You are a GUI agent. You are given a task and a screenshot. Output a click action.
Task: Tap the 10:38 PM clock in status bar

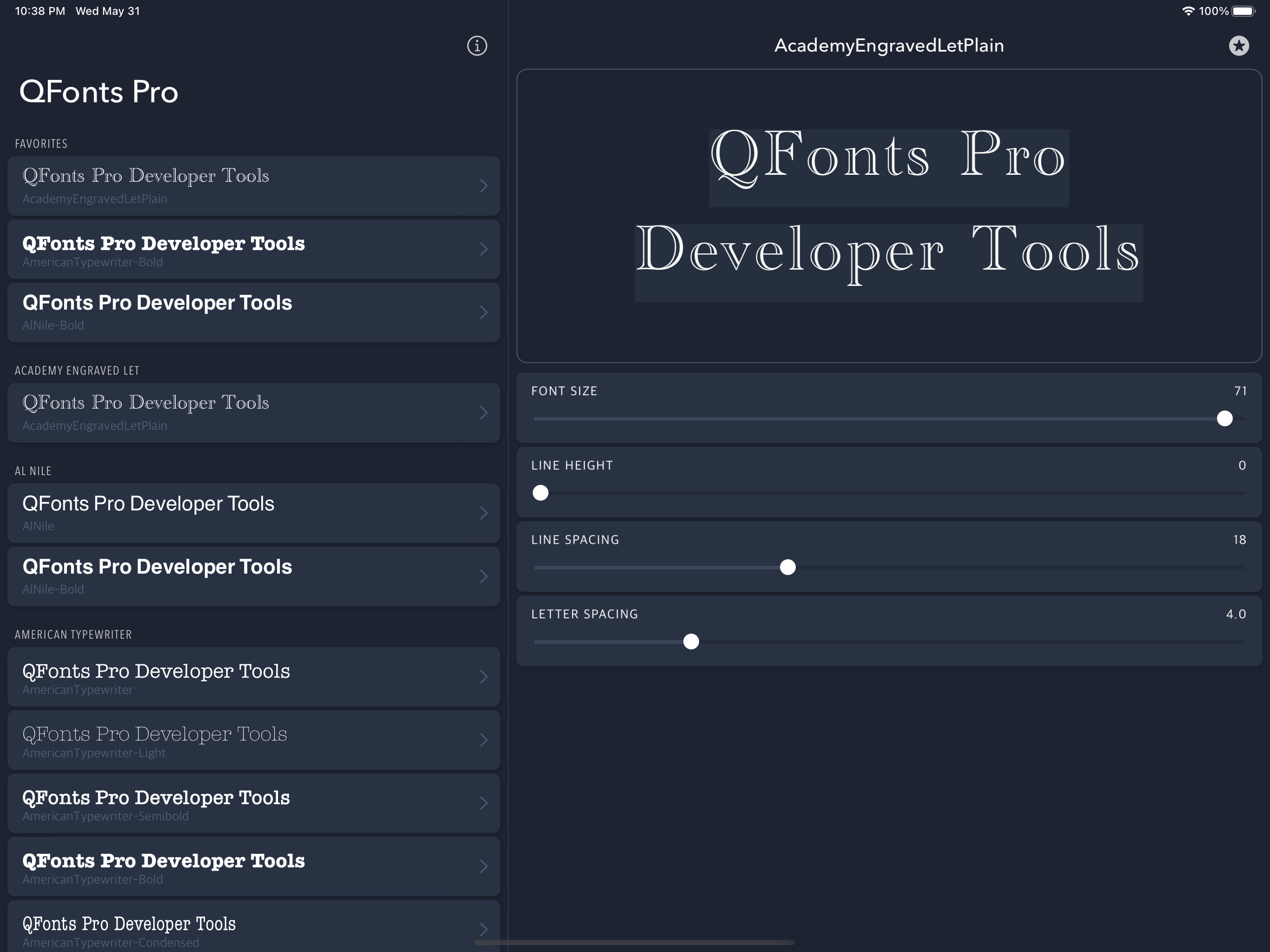40,11
